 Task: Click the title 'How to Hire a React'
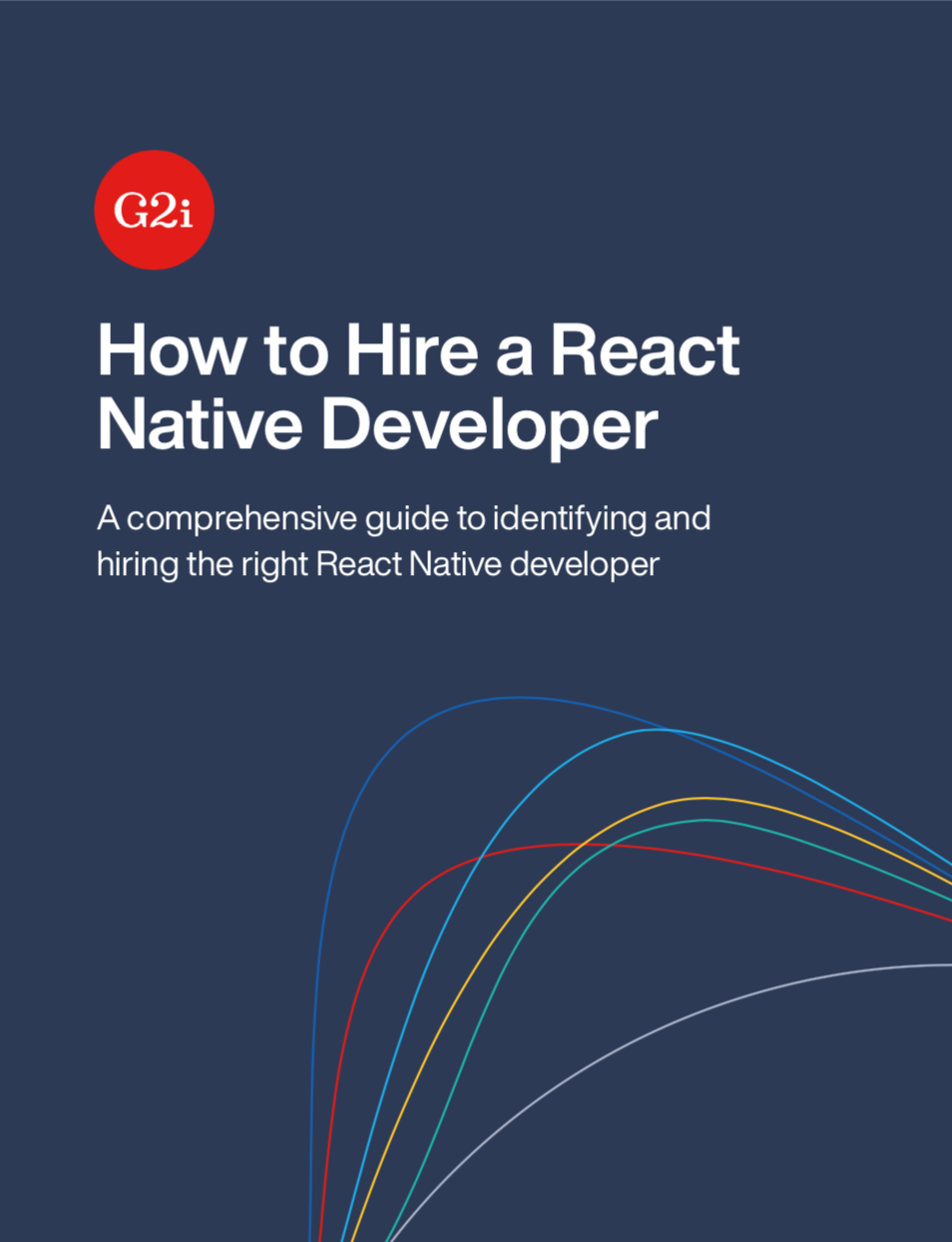point(419,350)
